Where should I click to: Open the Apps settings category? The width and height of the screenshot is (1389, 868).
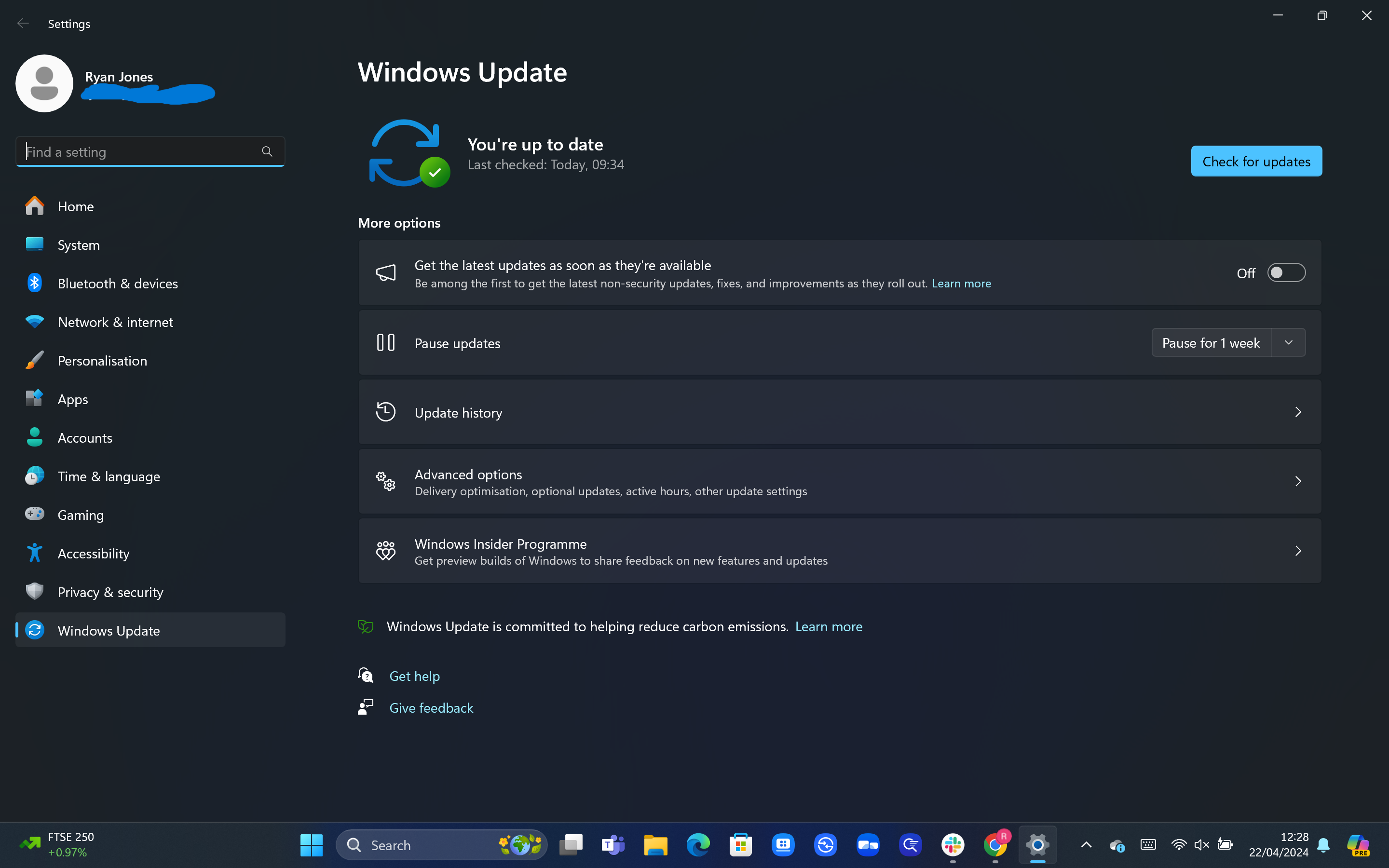[x=150, y=399]
